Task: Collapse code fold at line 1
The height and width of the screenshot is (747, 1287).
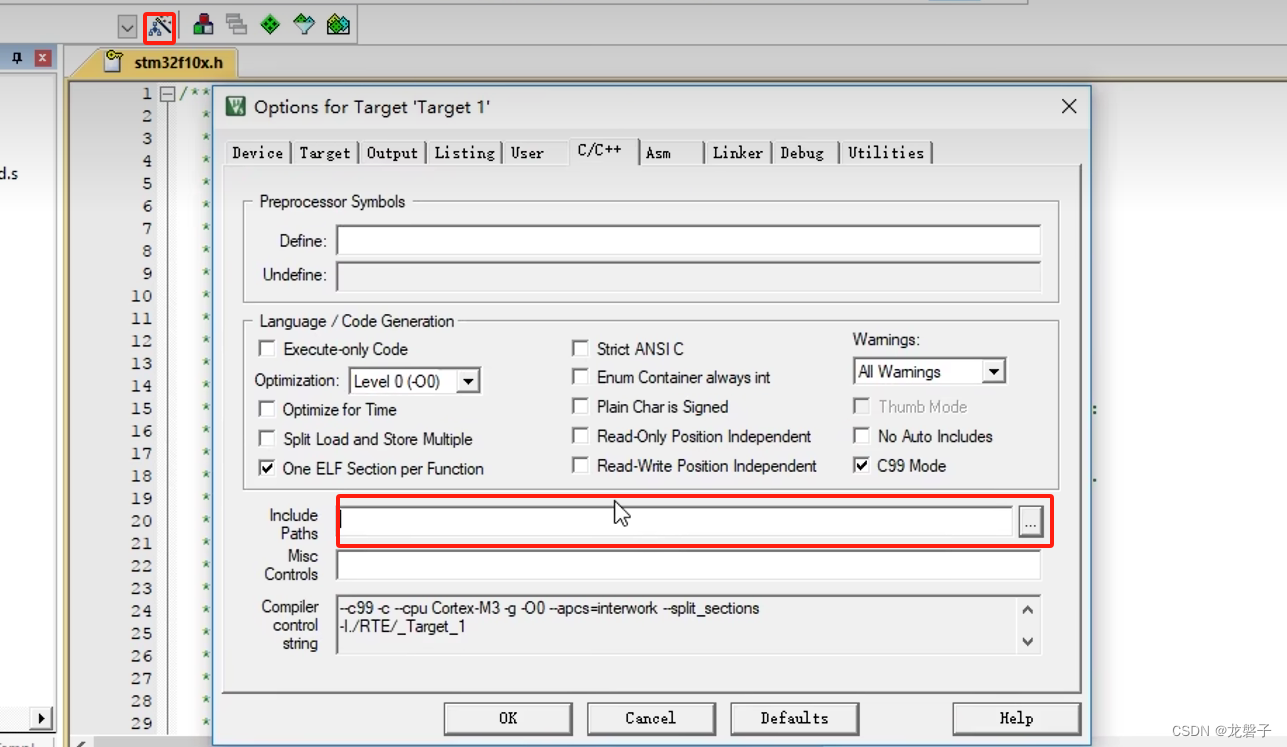Action: pos(167,94)
